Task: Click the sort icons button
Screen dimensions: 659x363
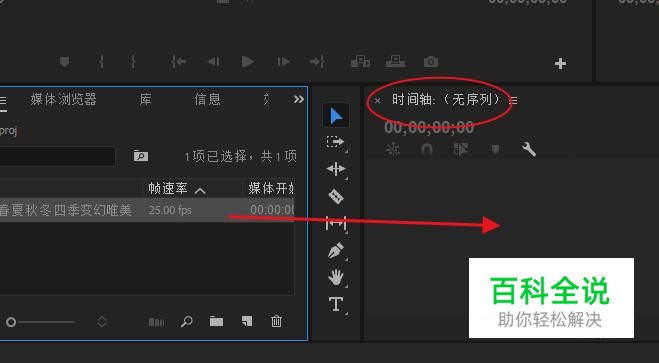Action: [x=102, y=322]
